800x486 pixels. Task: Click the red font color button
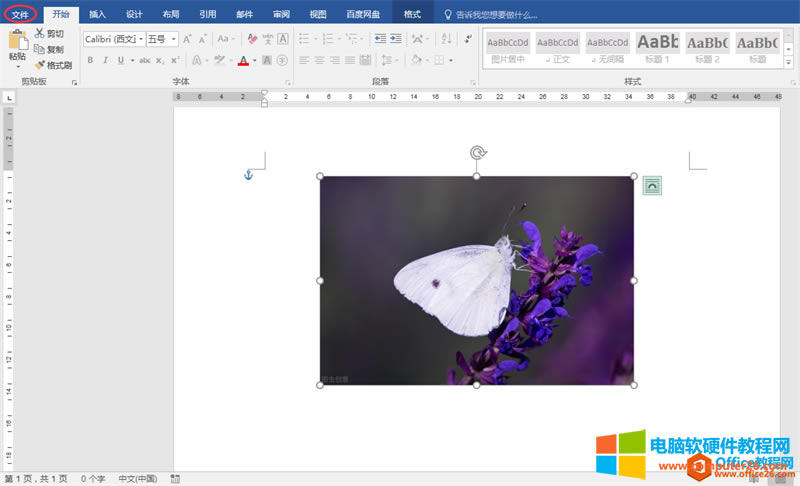tap(243, 60)
